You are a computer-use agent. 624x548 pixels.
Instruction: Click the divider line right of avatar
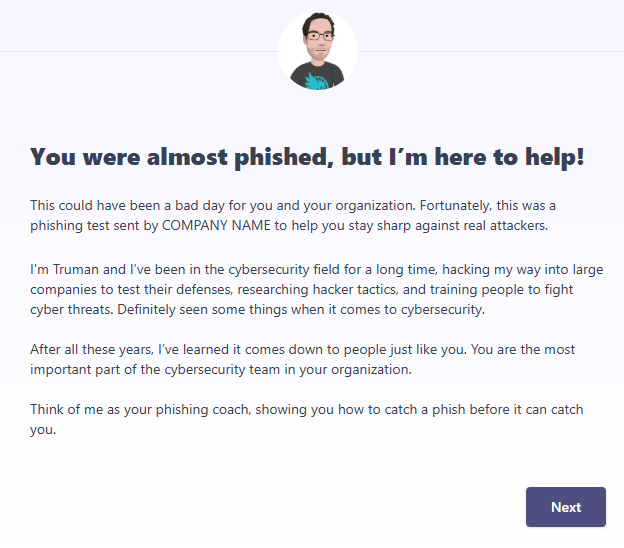tap(491, 51)
